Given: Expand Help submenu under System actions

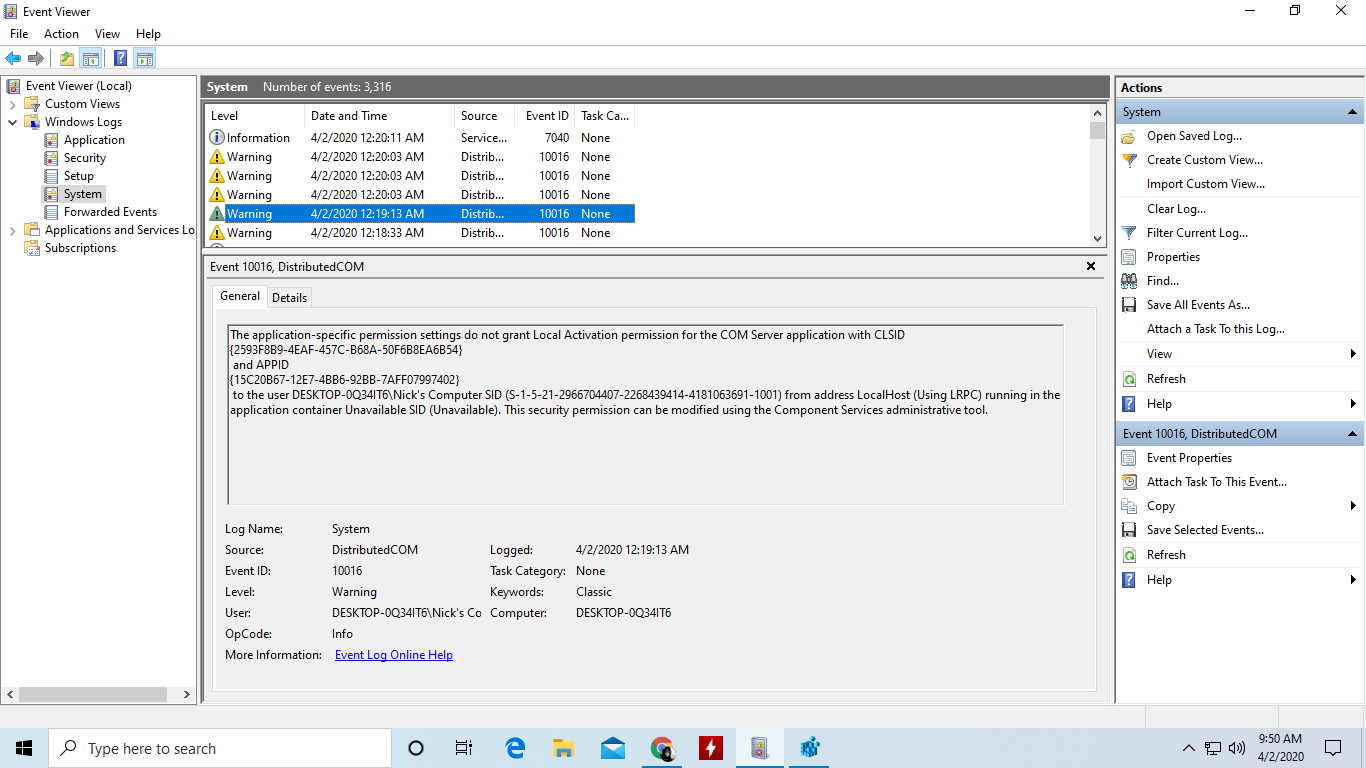Looking at the screenshot, I should click(x=1352, y=404).
